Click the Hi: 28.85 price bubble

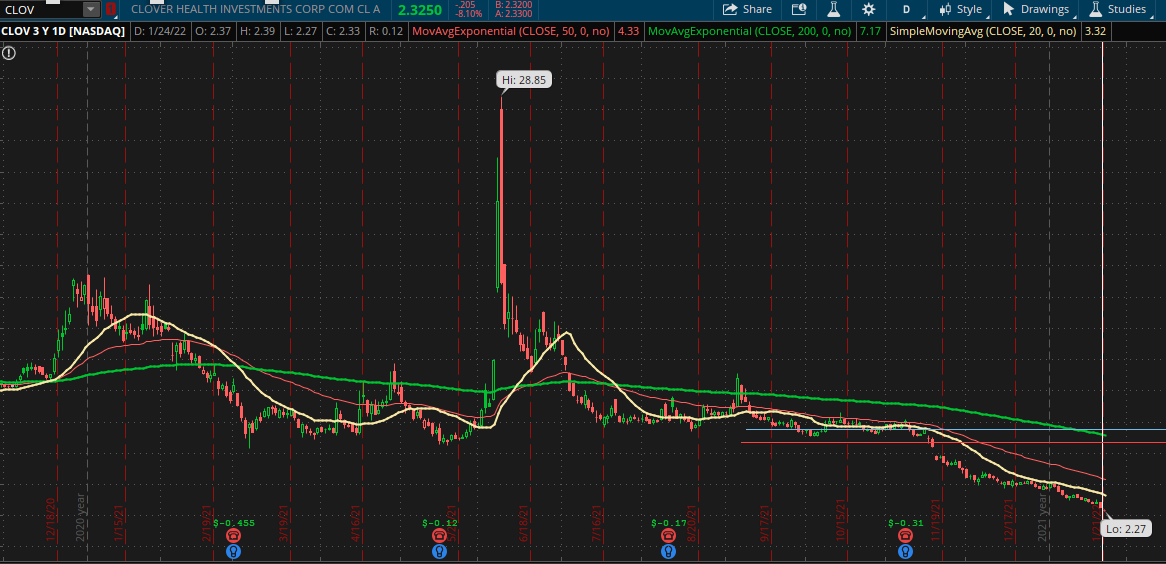(525, 80)
